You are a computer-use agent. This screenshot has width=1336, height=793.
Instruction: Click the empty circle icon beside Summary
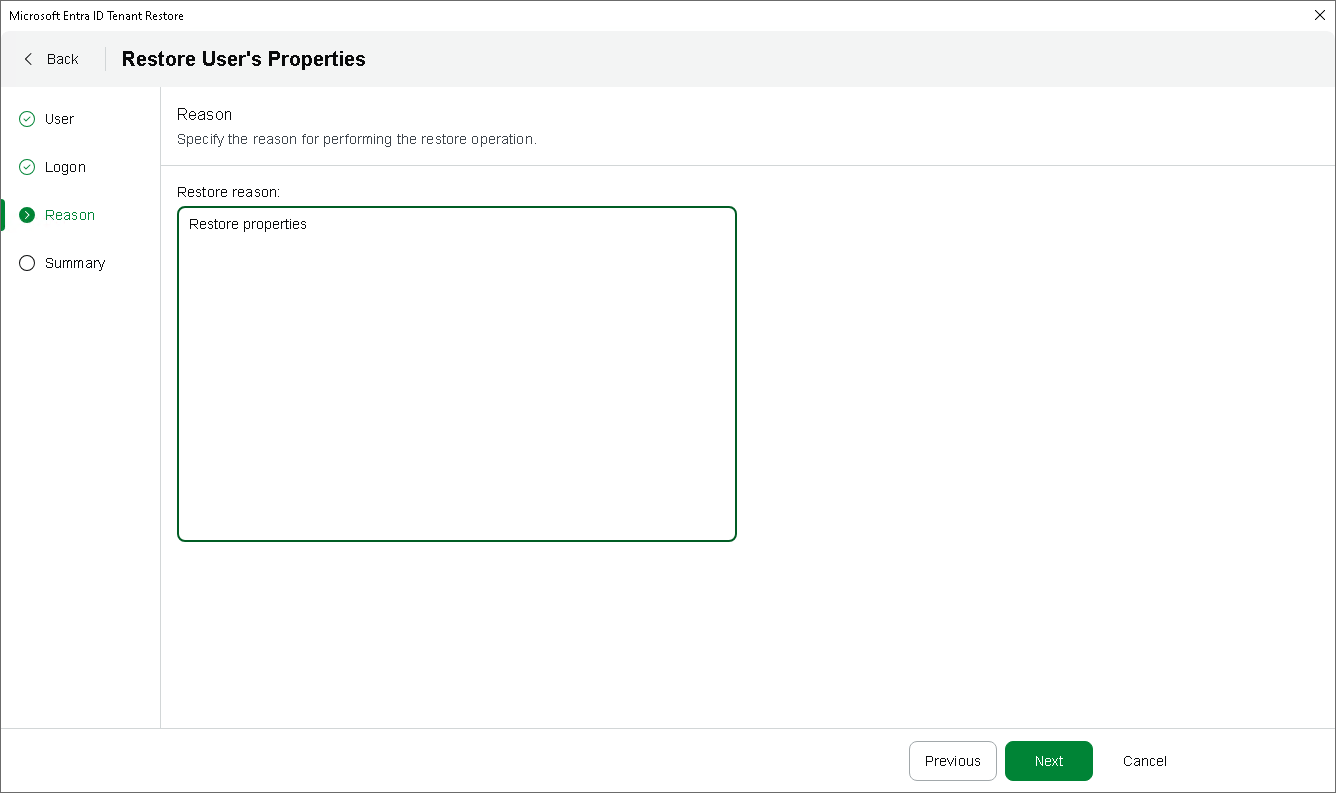(x=27, y=263)
